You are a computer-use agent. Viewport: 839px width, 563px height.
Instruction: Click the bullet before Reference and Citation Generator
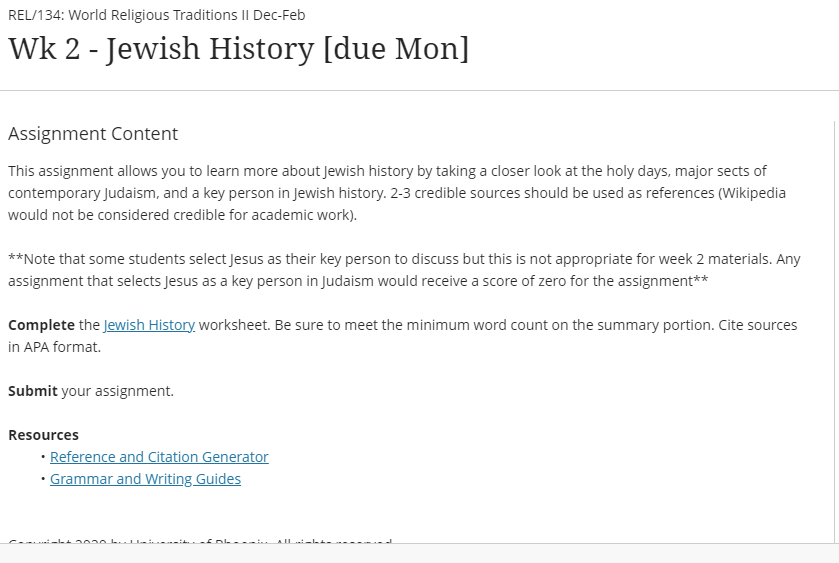click(43, 457)
